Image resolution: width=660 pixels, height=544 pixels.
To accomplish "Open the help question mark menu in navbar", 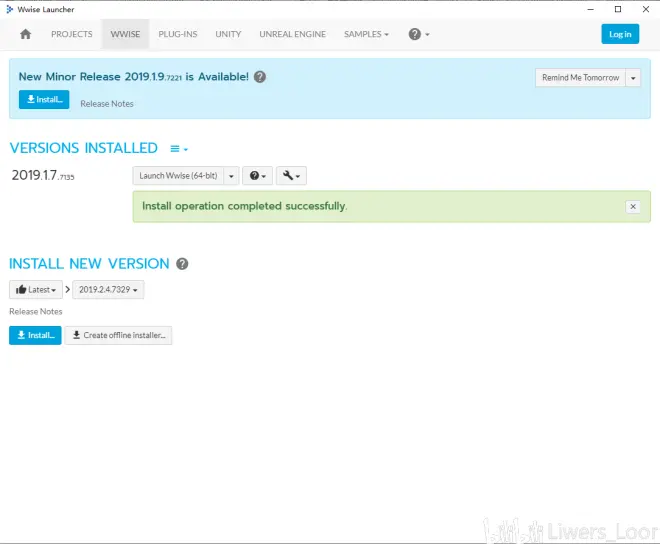I will pos(419,34).
